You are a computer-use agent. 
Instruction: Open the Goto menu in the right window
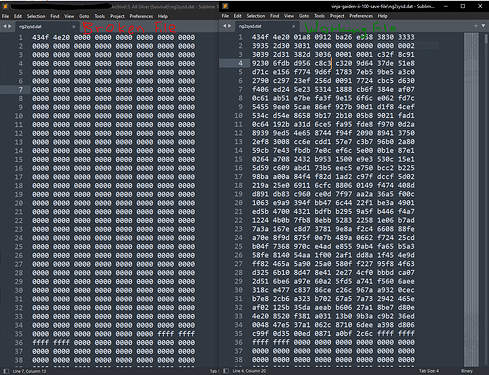[x=304, y=16]
